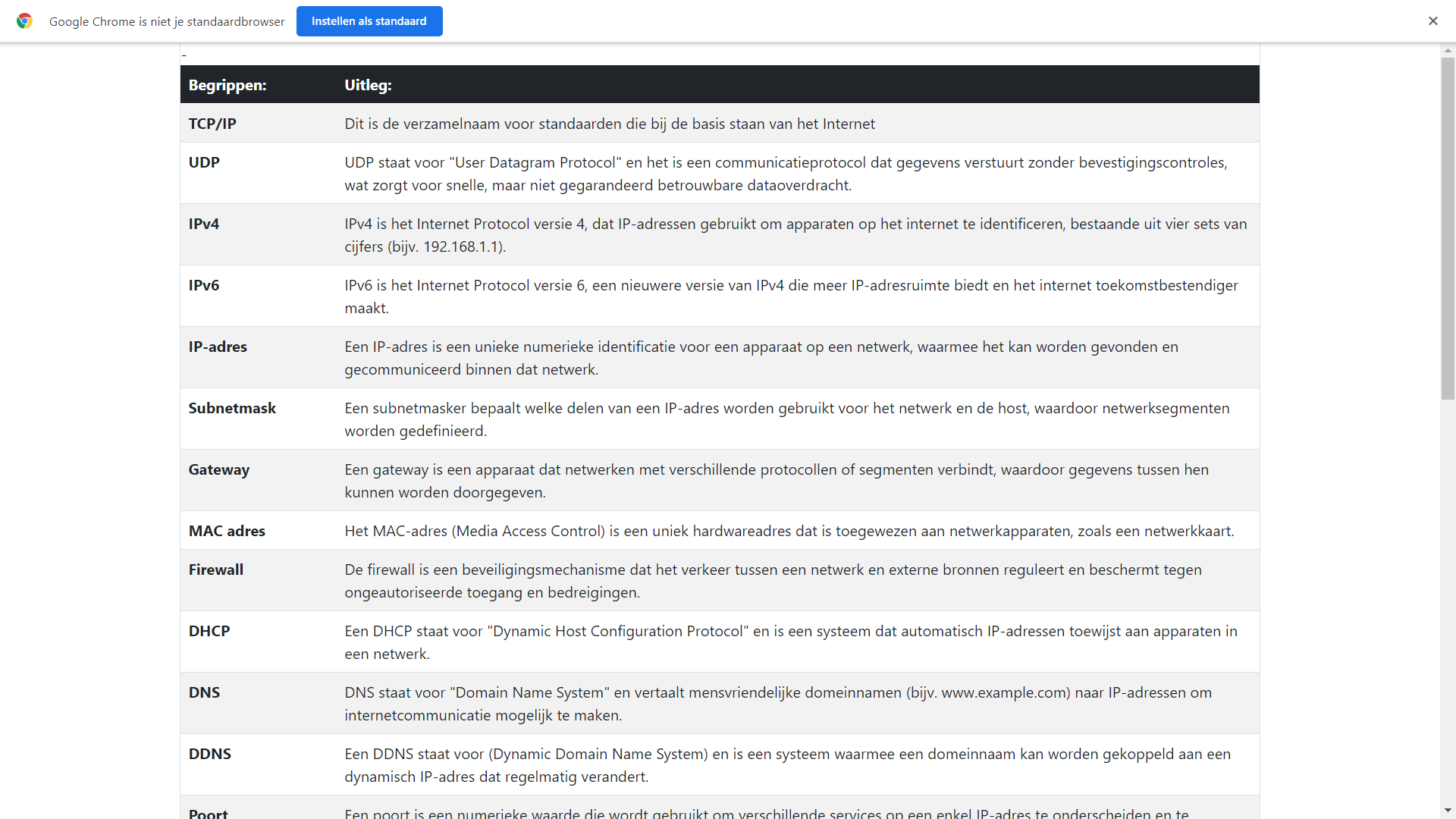Click the DHCP term cell
1456x819 pixels.
tap(209, 631)
